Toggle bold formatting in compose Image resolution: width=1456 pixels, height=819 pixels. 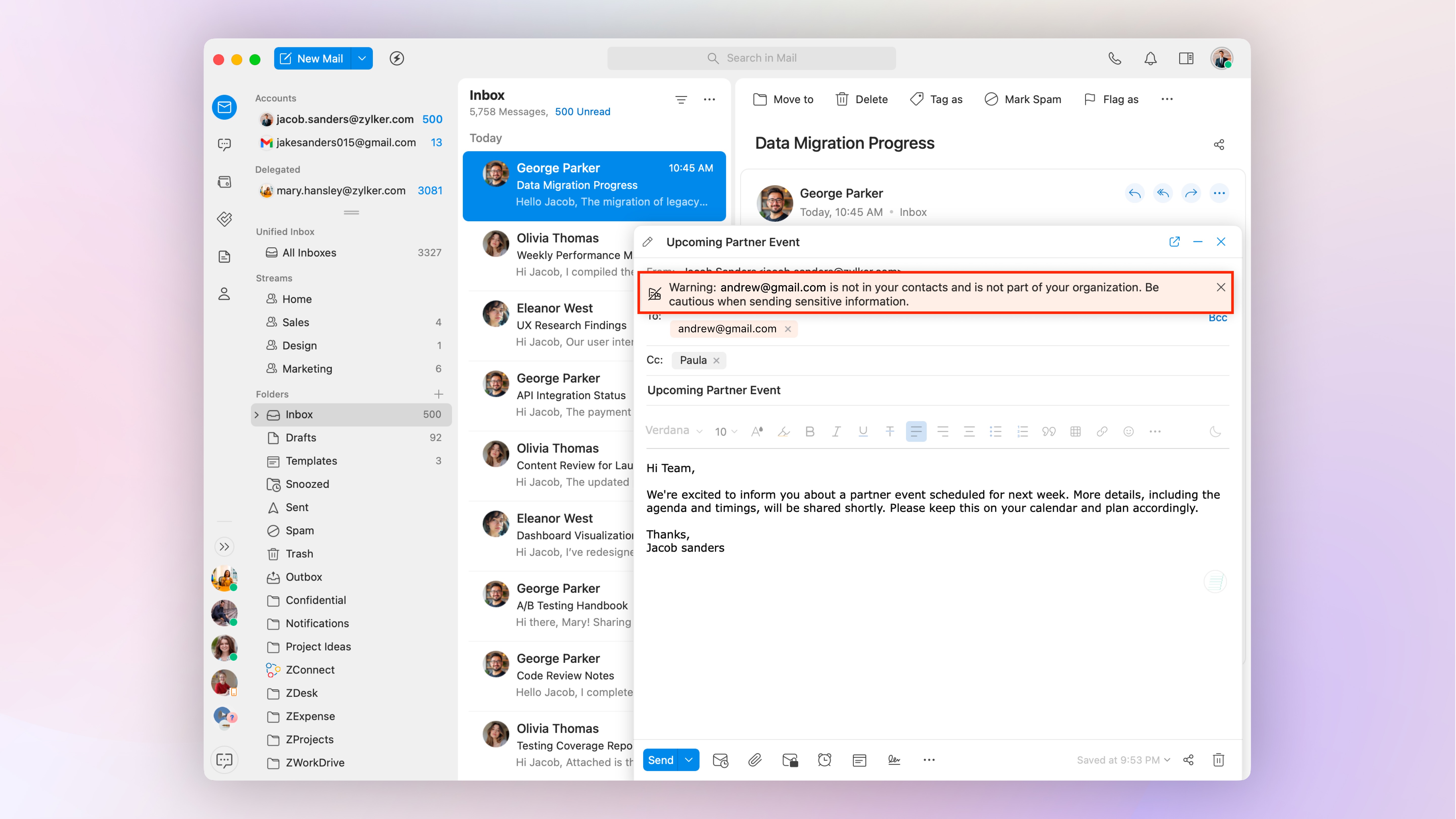810,432
